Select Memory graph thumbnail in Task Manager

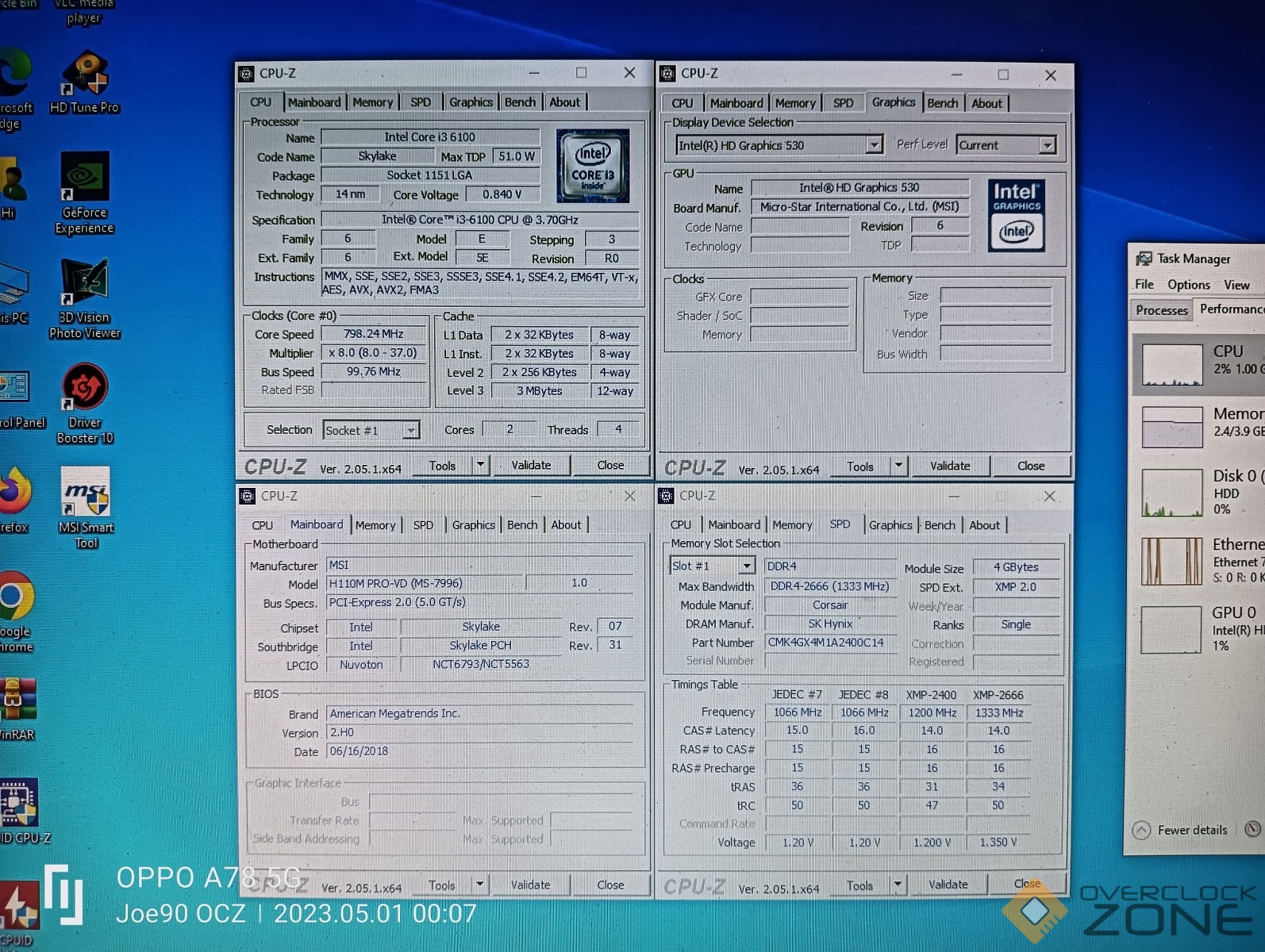click(1172, 427)
